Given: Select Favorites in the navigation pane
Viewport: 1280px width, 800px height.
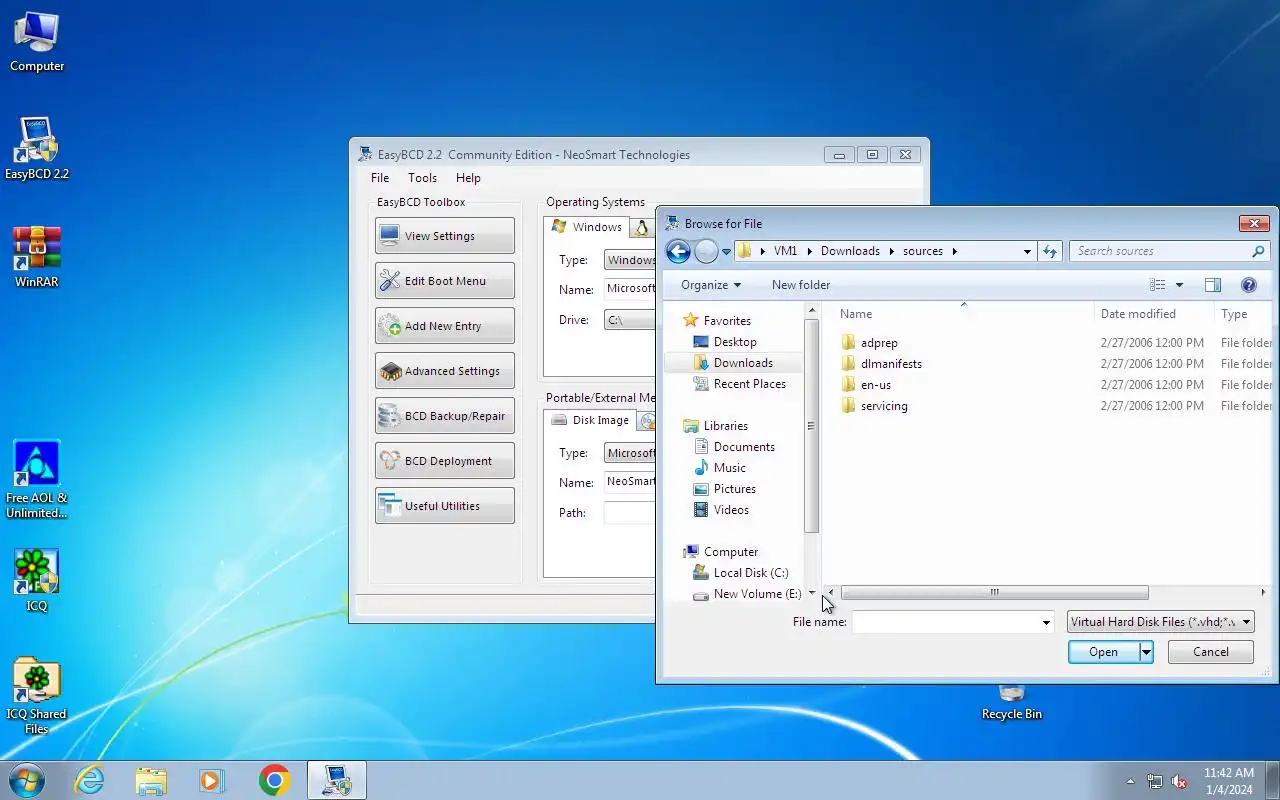Looking at the screenshot, I should coord(717,321).
